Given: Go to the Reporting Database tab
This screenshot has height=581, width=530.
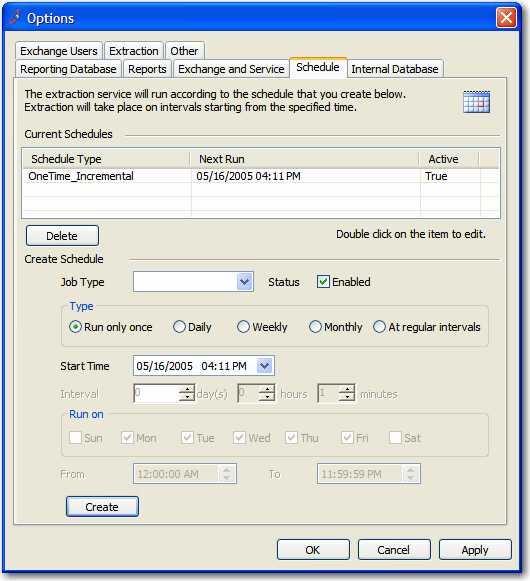Looking at the screenshot, I should (x=68, y=69).
